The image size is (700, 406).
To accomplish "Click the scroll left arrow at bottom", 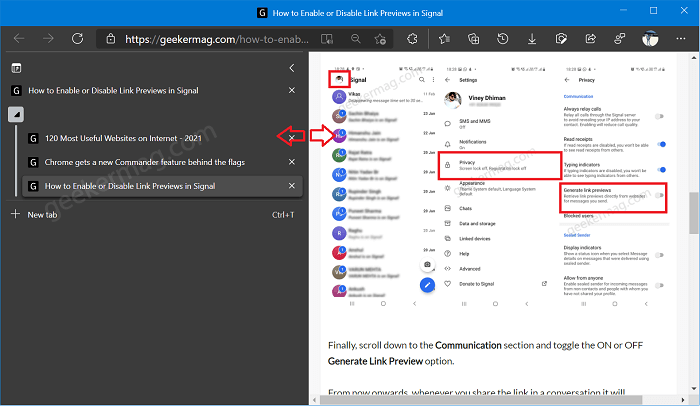I will tap(314, 400).
